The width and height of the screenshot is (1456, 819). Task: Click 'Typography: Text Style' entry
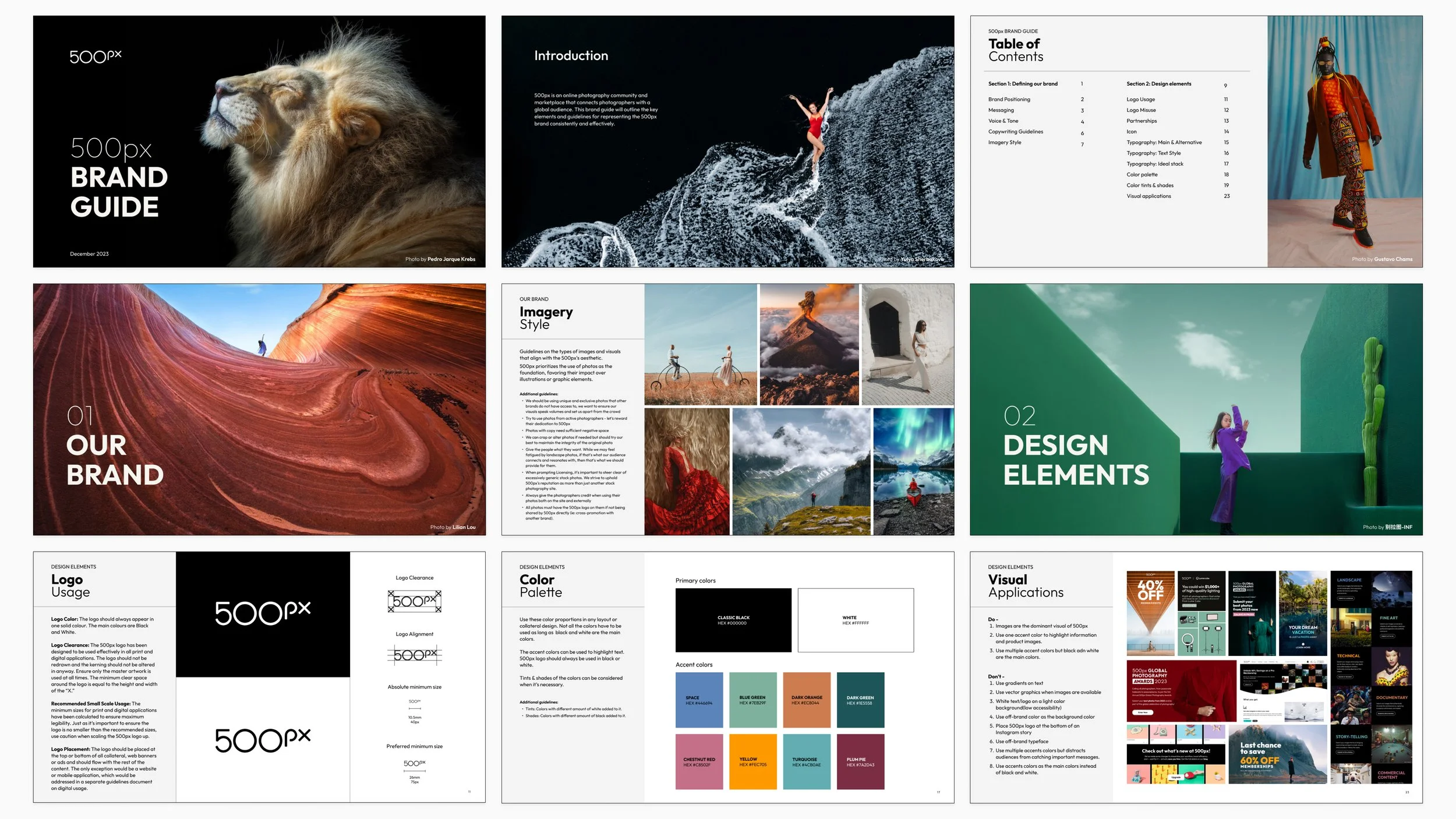click(1153, 153)
